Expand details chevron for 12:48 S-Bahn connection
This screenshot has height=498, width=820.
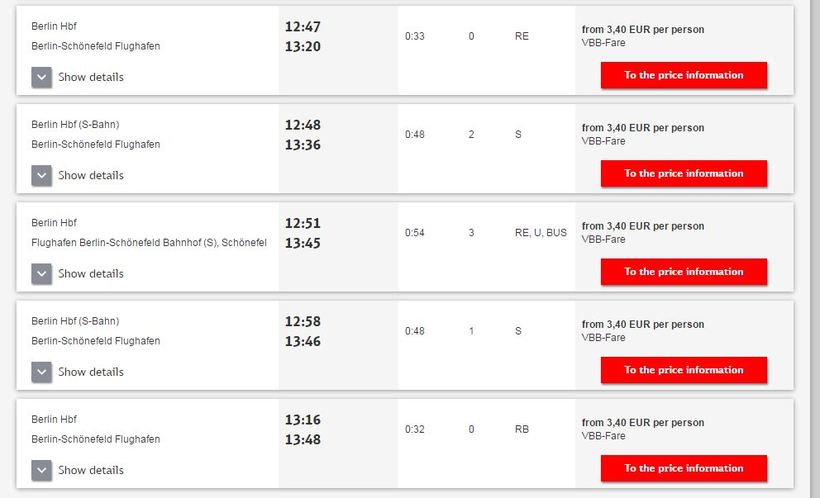tap(41, 175)
